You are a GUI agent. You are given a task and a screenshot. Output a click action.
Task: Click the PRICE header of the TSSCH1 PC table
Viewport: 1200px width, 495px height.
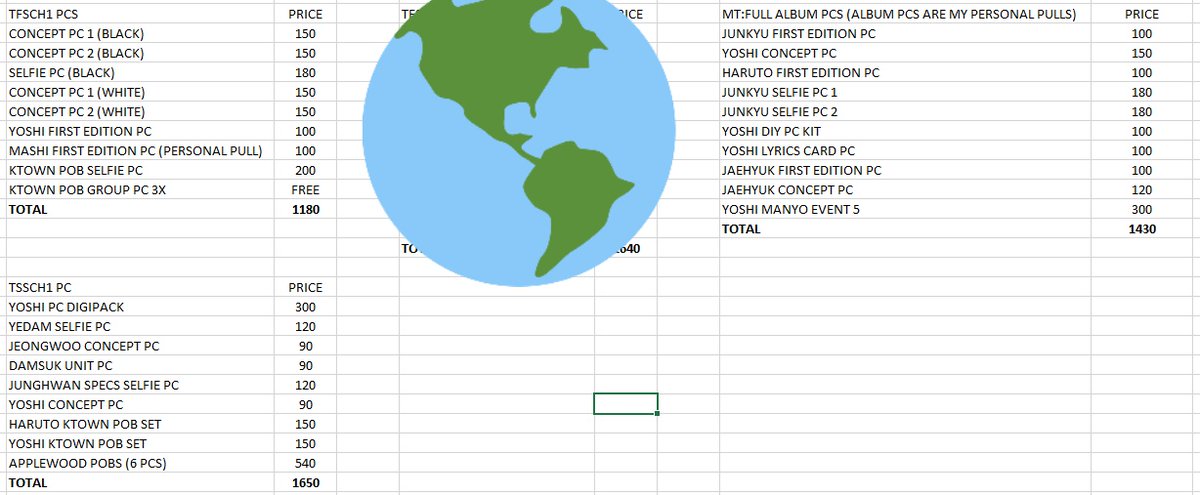click(304, 287)
